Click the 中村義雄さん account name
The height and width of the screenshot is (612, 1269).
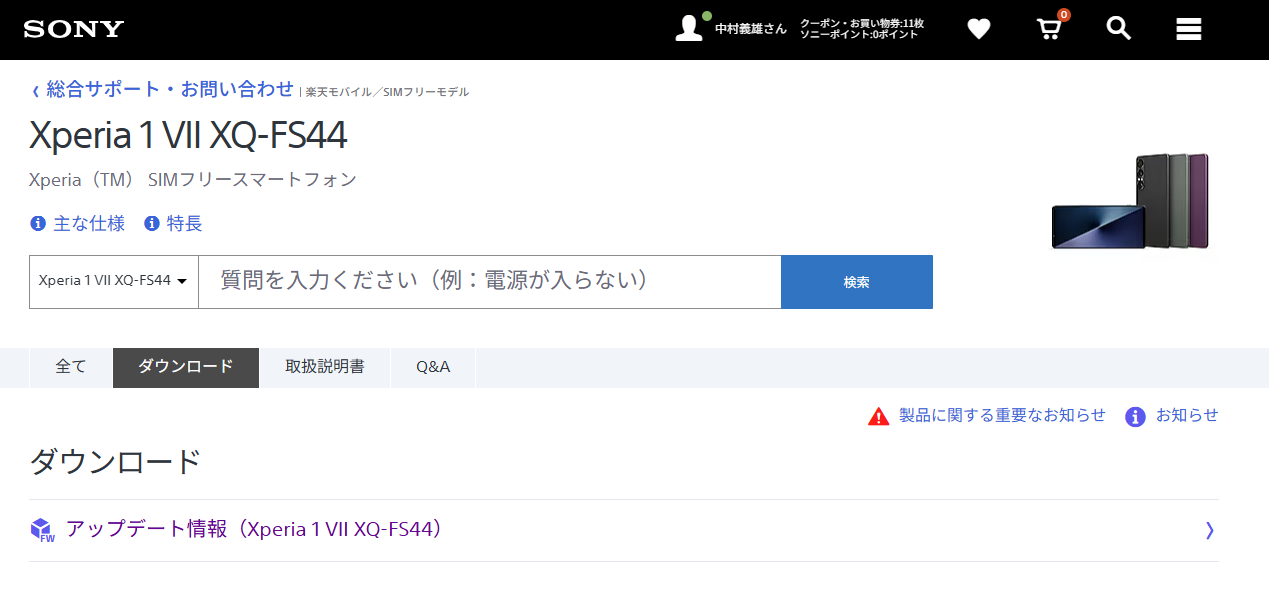pos(751,29)
